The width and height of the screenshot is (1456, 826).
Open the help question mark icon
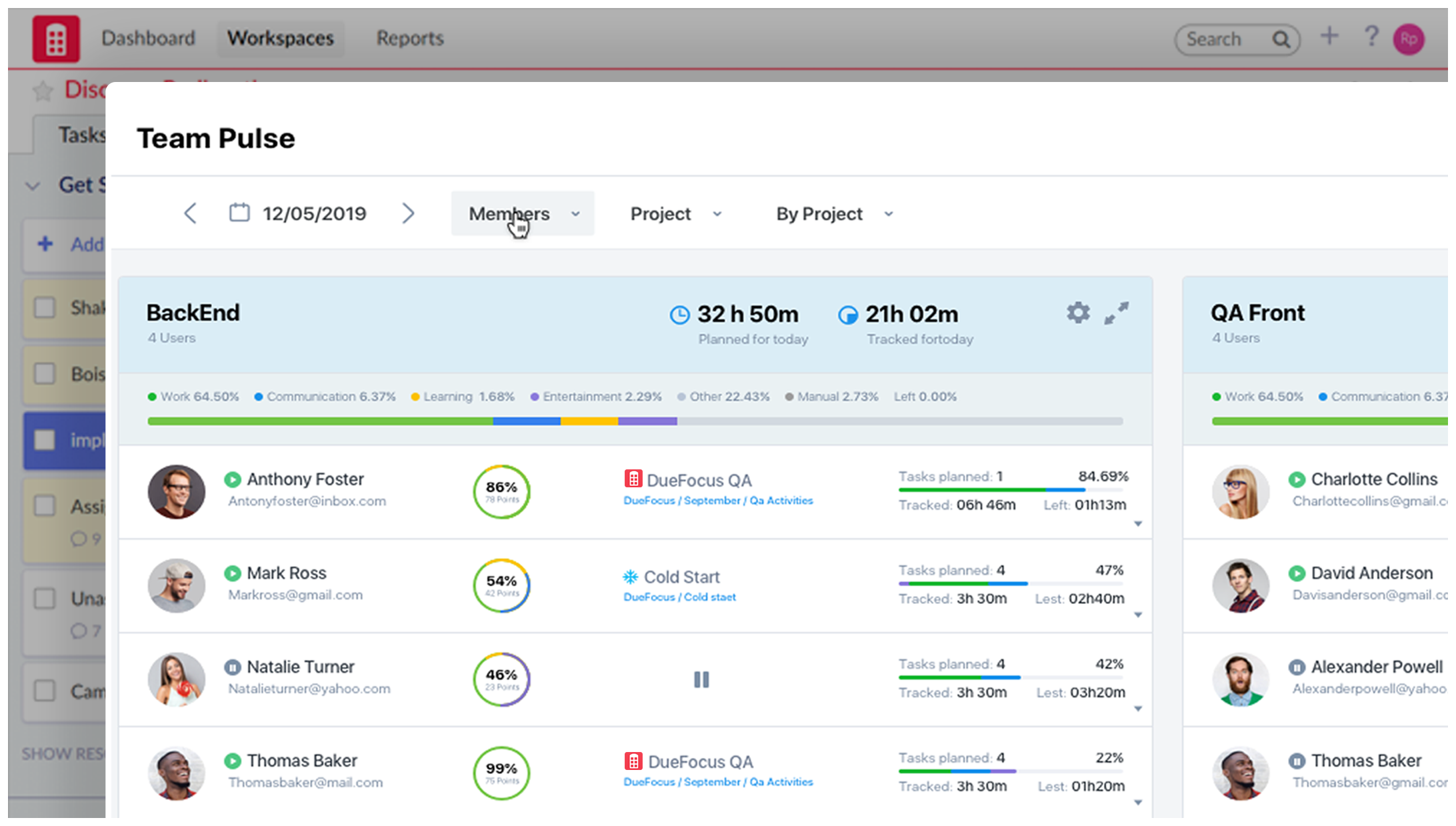click(x=1371, y=37)
